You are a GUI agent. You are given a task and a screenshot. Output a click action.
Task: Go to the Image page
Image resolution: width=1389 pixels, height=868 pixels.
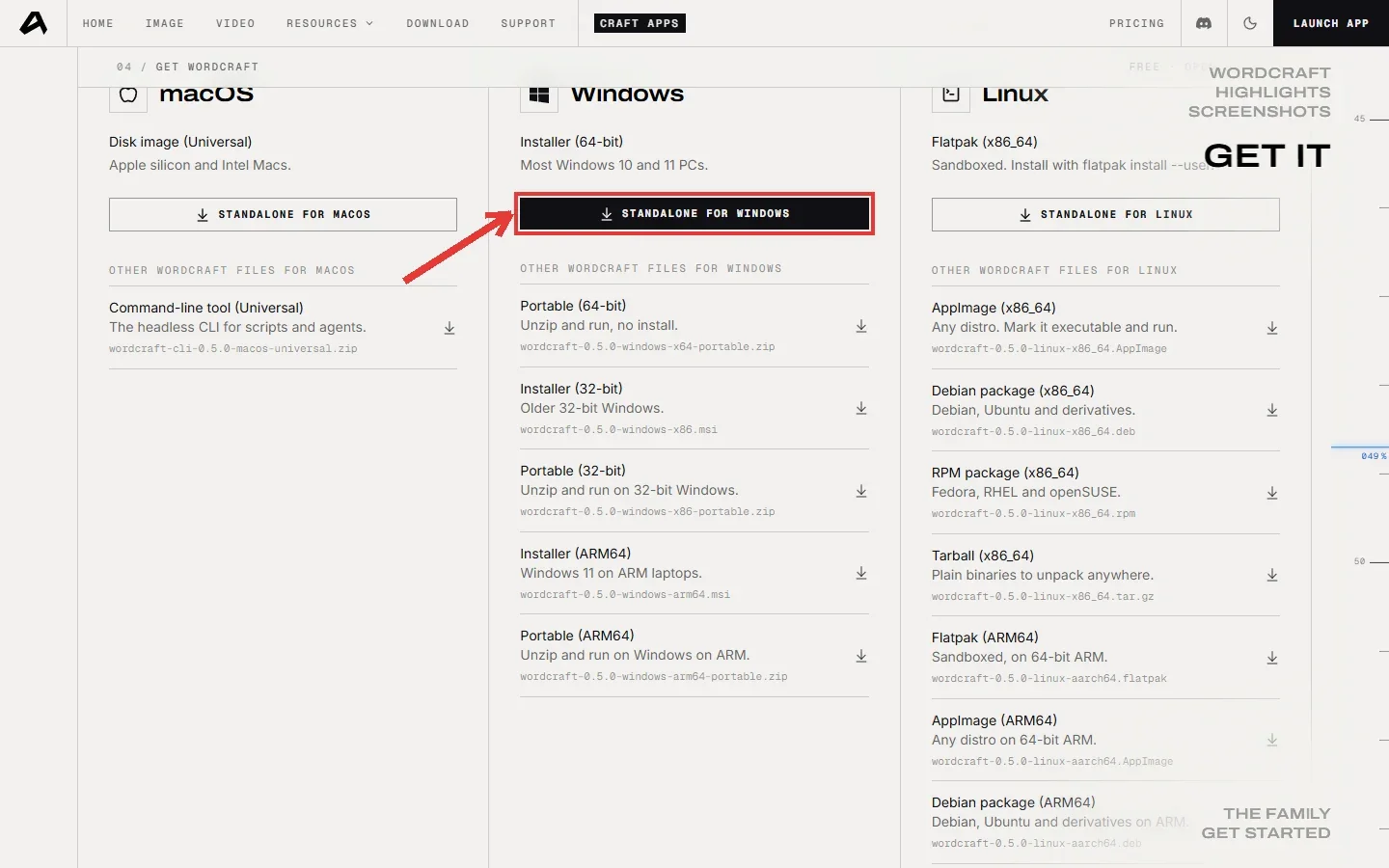click(x=164, y=23)
